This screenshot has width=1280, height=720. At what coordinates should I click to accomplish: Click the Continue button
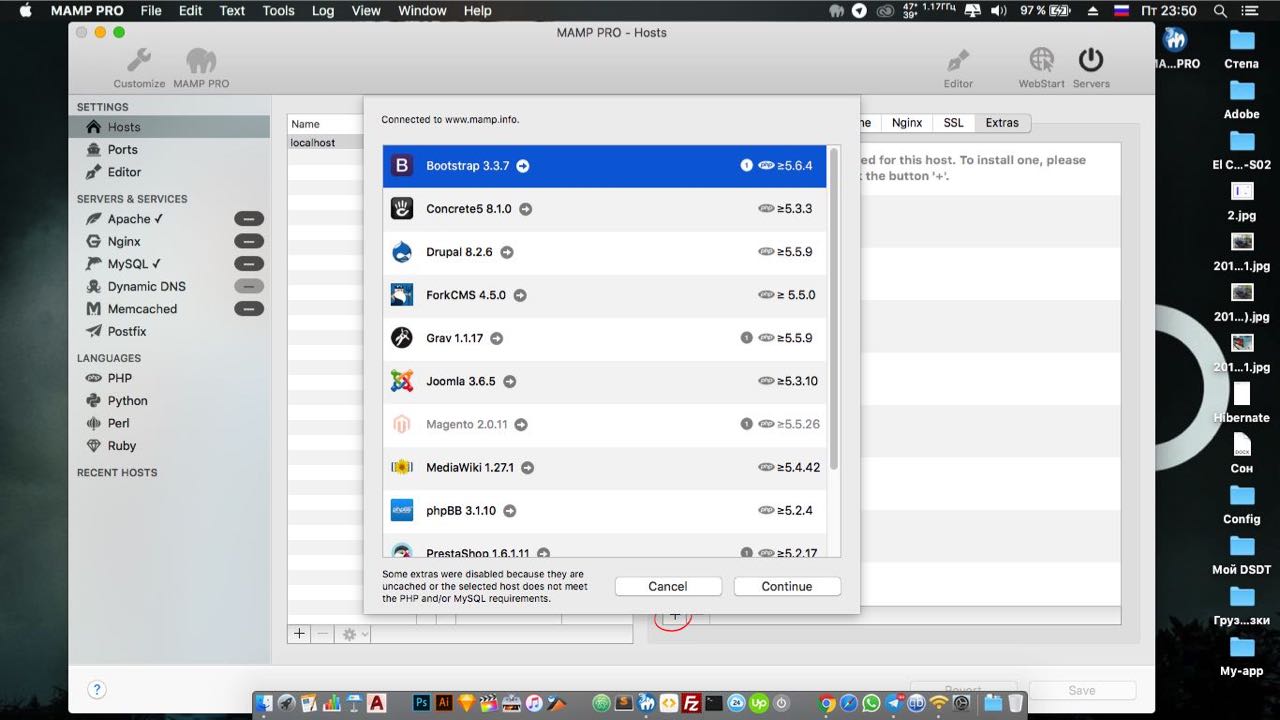coord(787,587)
